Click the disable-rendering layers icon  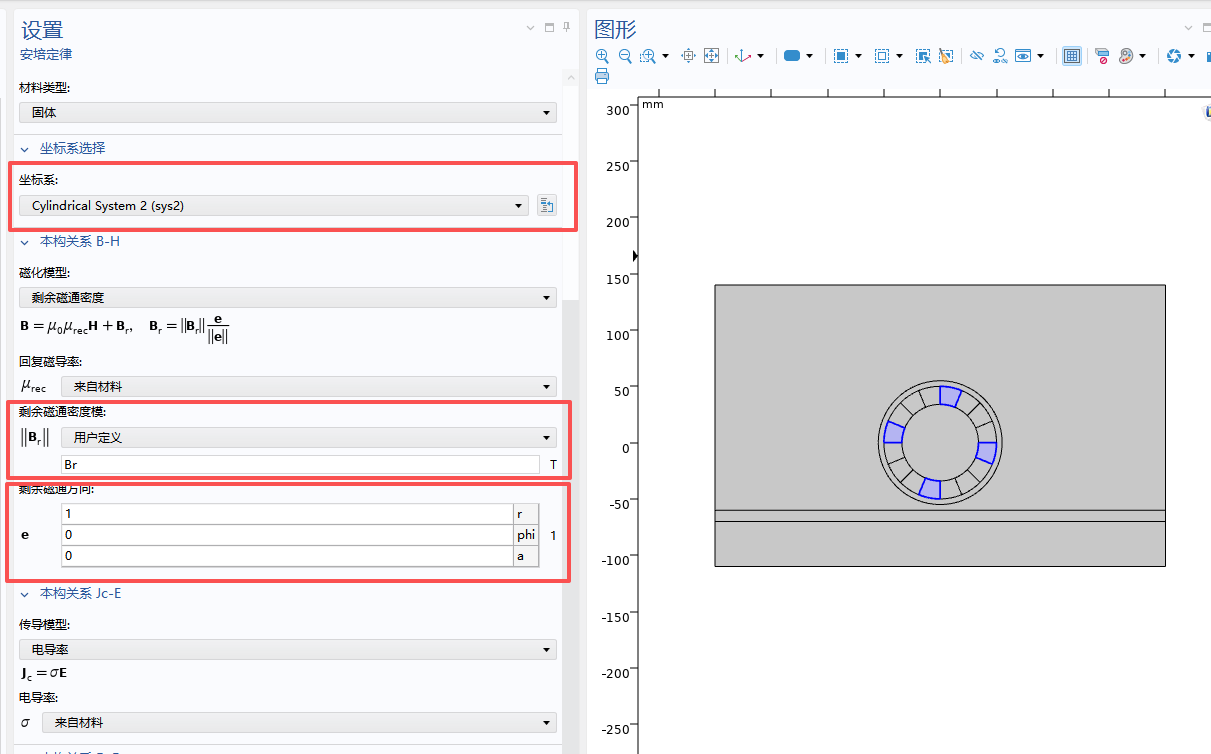click(1102, 56)
